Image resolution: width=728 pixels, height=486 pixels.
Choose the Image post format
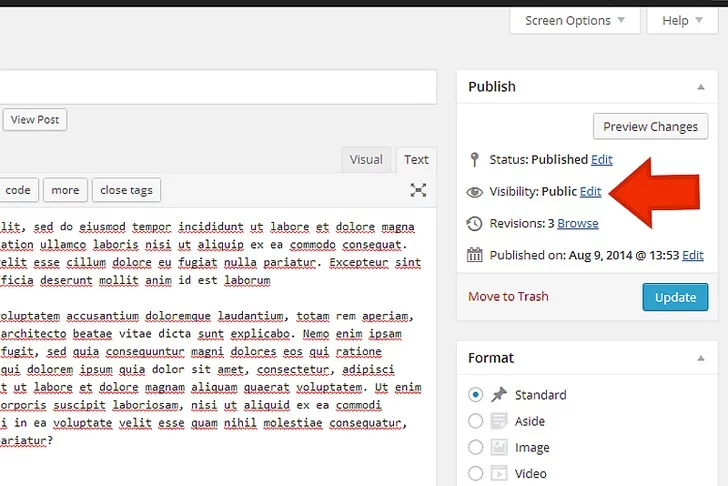click(475, 447)
